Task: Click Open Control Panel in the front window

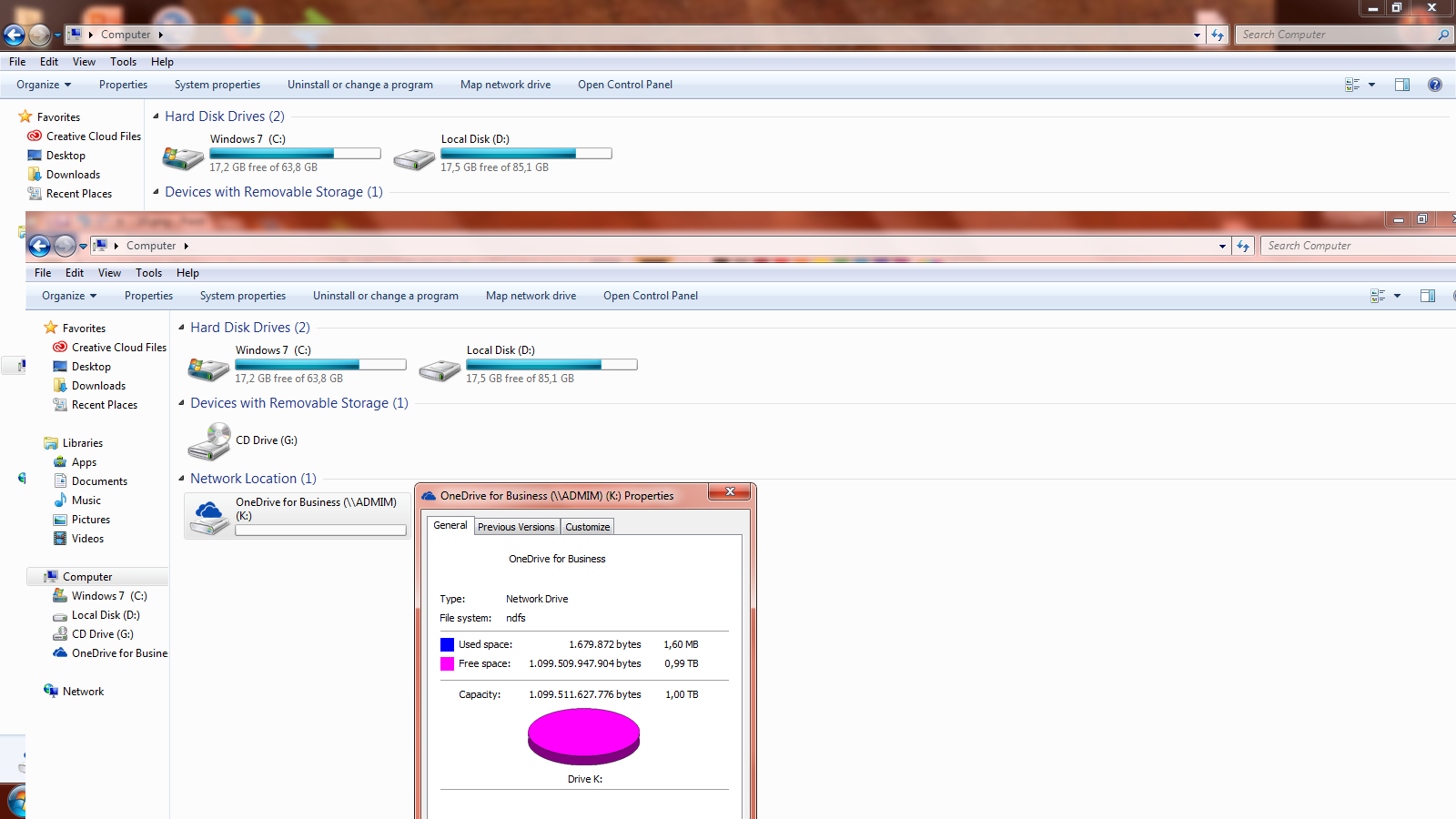Action: pyautogui.click(x=651, y=296)
